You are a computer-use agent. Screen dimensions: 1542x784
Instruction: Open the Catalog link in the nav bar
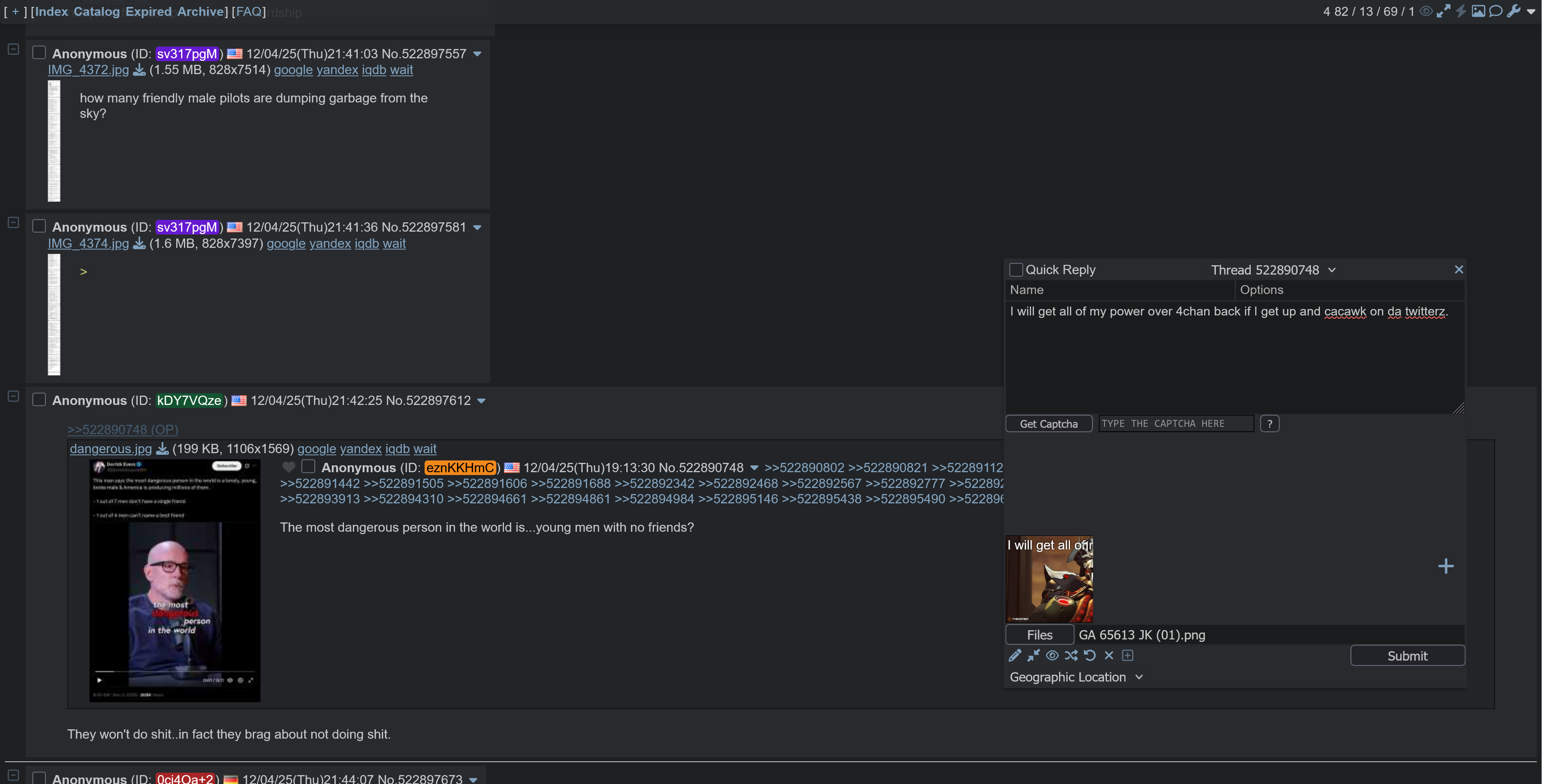pos(96,11)
